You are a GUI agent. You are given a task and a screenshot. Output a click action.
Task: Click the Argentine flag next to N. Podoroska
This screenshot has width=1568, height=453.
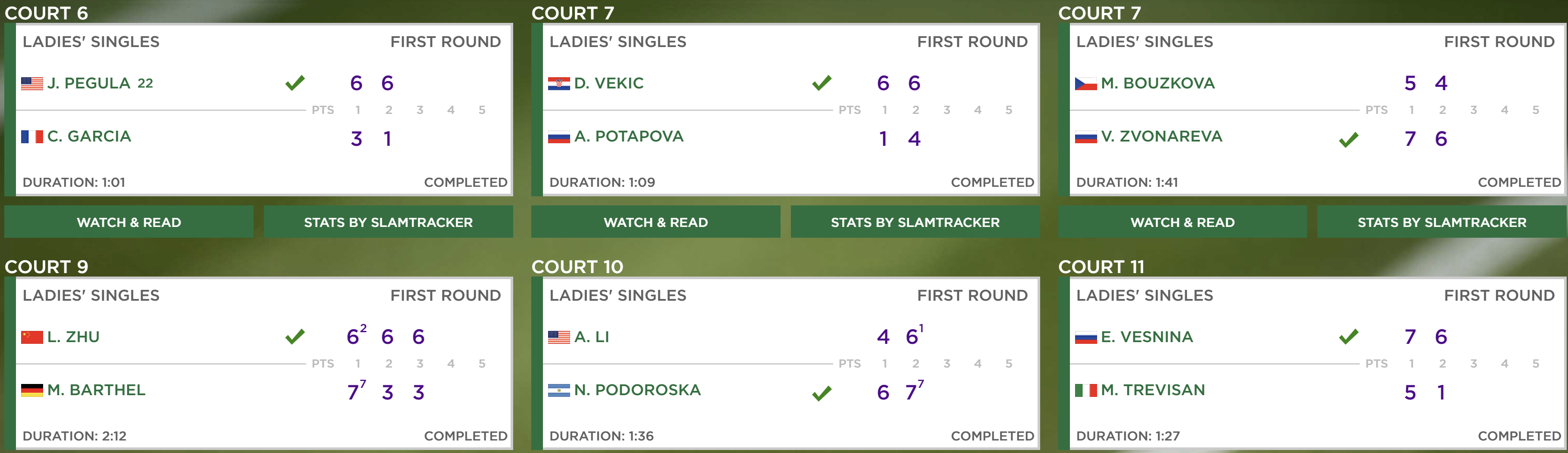(559, 390)
